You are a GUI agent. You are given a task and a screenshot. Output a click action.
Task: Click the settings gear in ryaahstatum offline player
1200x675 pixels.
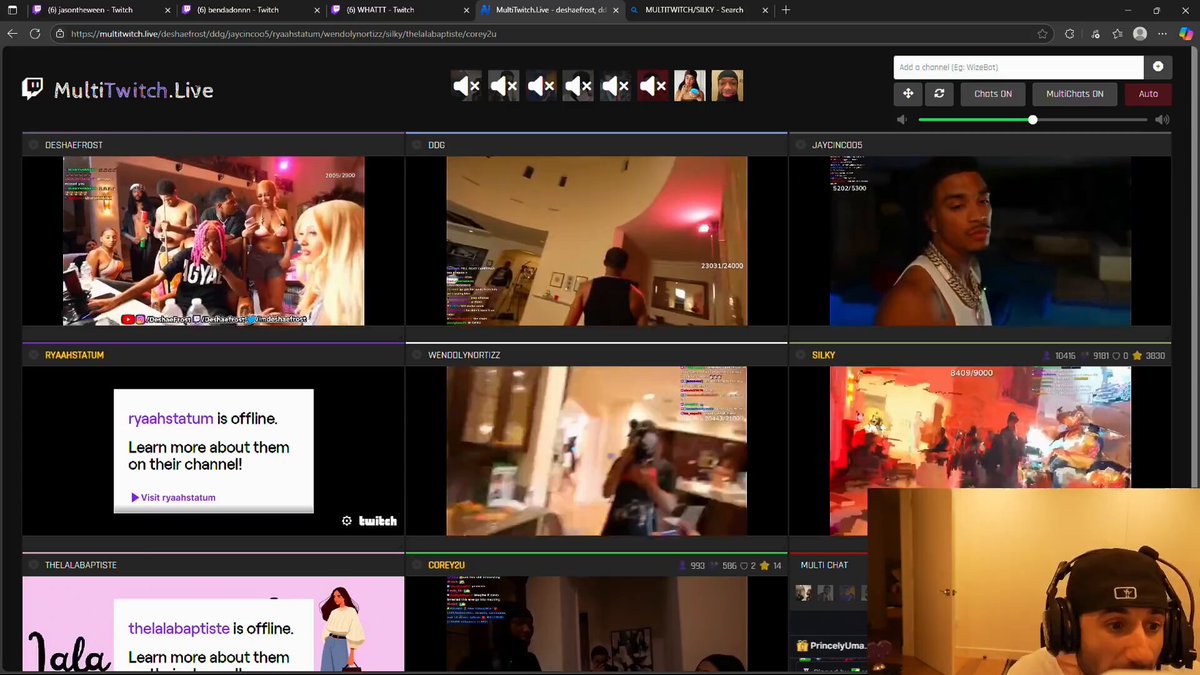[347, 521]
